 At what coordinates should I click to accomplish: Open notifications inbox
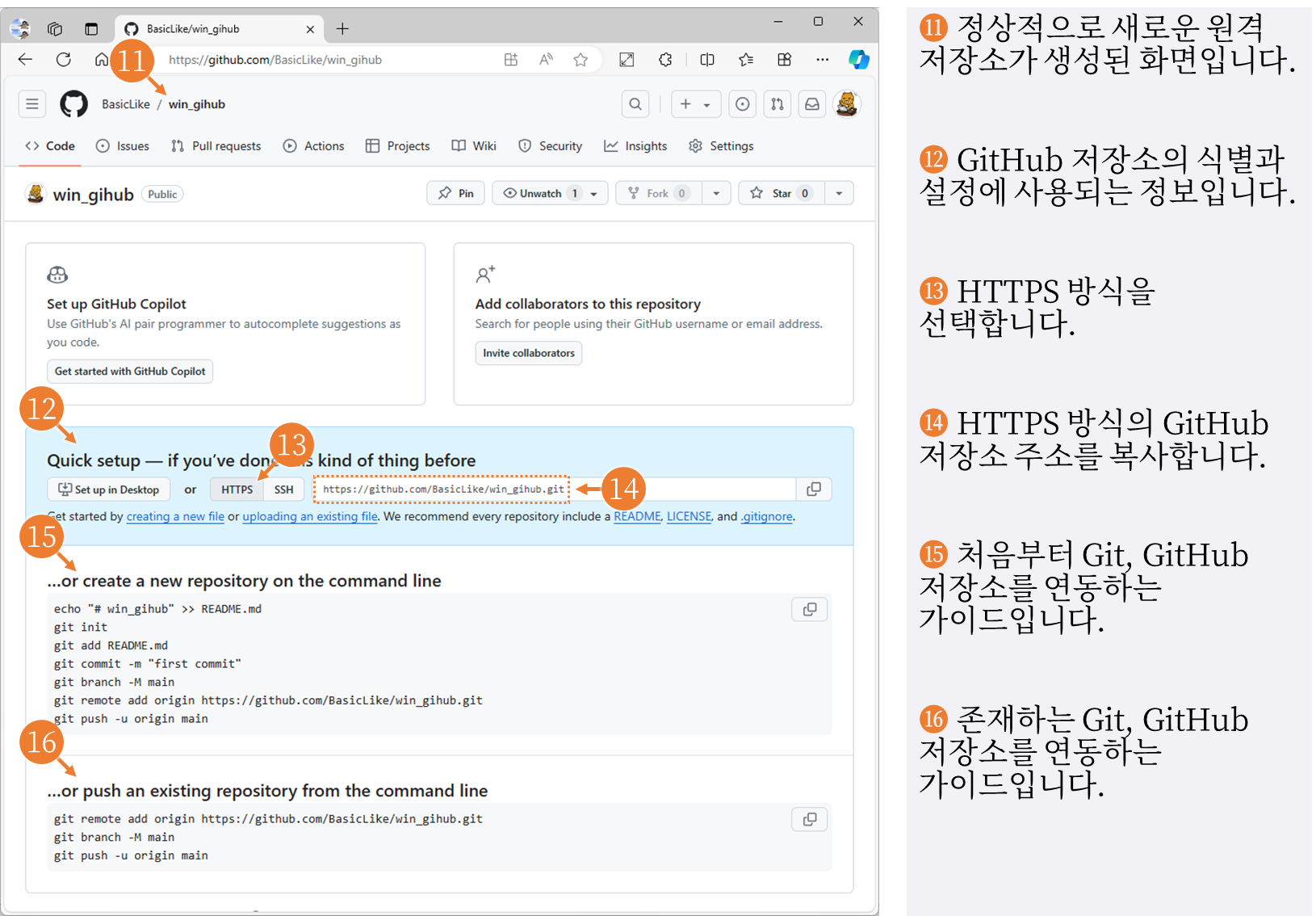tap(812, 104)
